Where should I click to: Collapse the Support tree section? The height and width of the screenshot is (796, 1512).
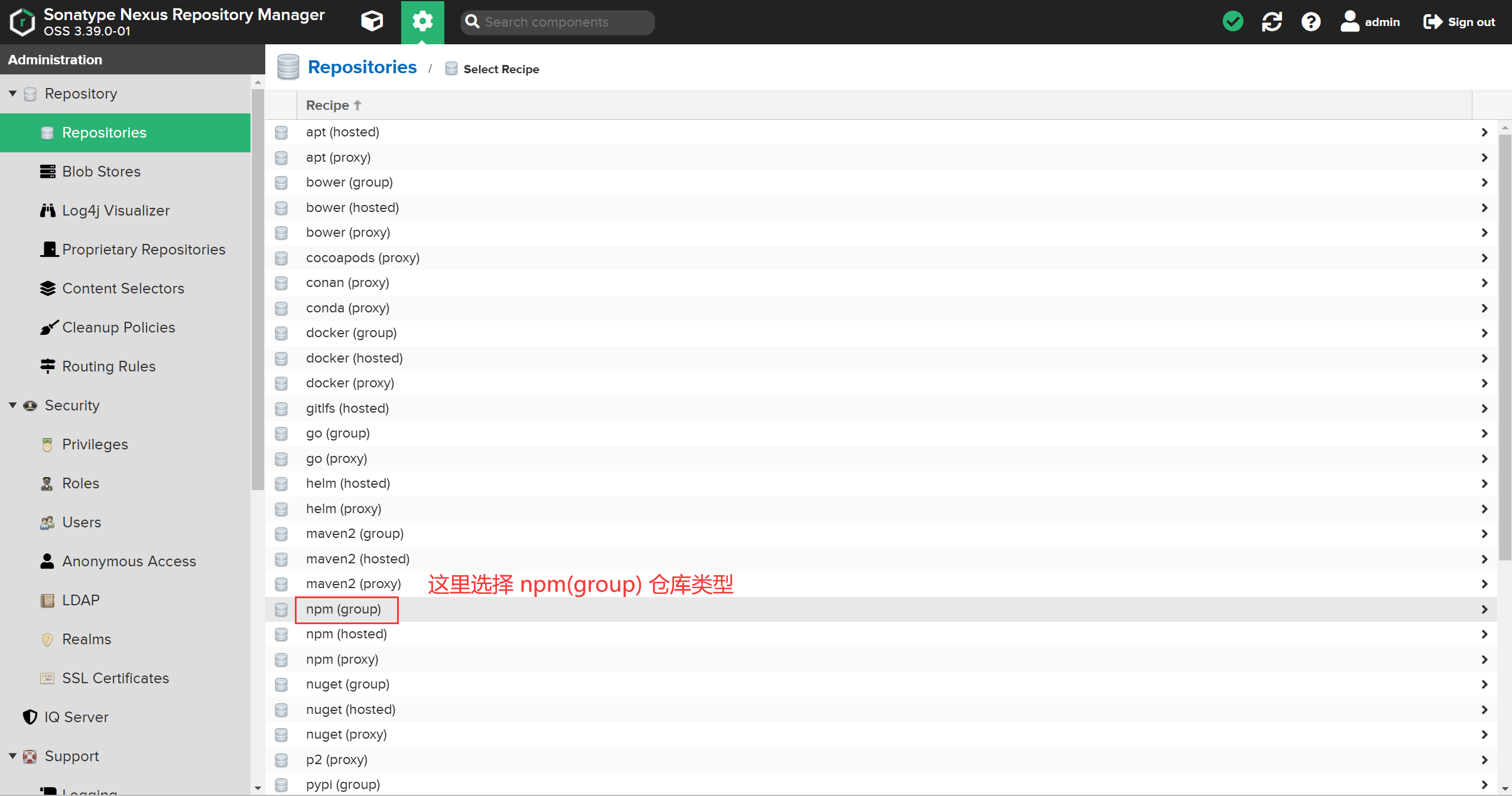[x=12, y=756]
